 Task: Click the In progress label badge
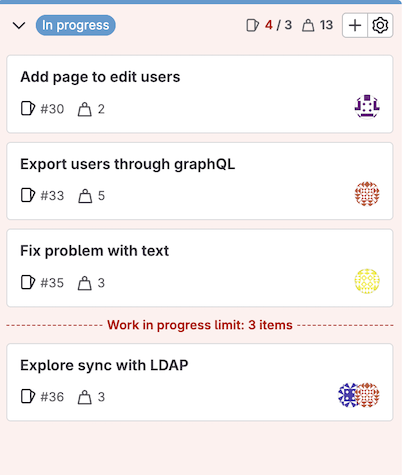(x=76, y=25)
